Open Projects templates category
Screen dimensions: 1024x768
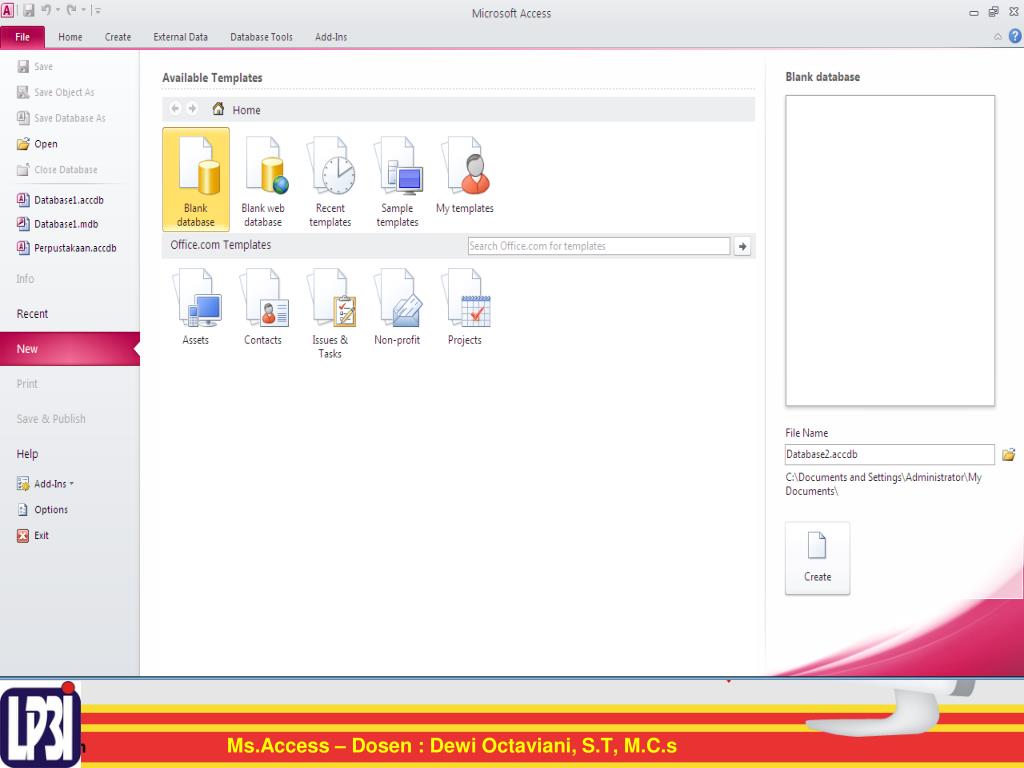464,306
